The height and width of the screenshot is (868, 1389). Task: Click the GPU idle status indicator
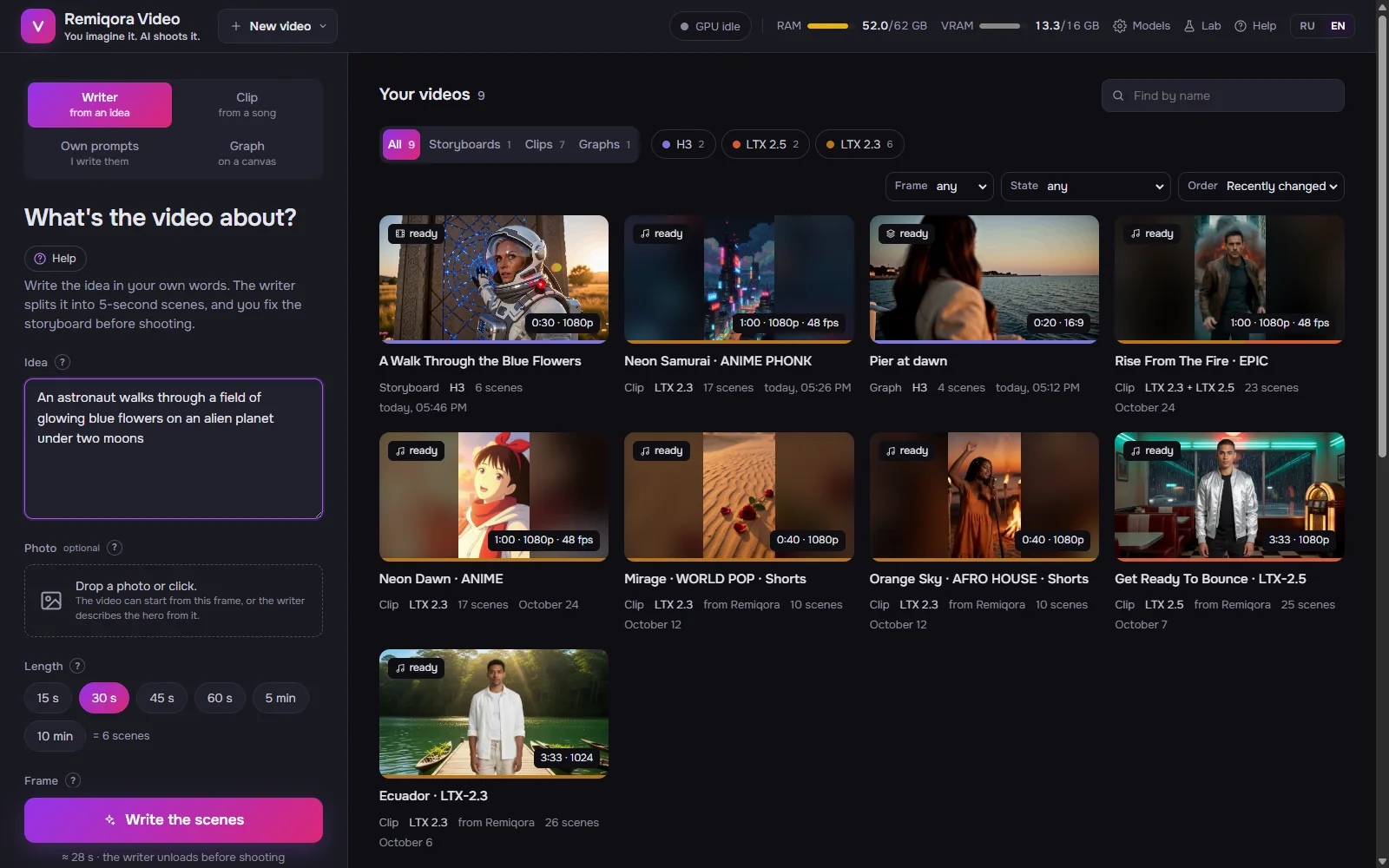tap(710, 26)
